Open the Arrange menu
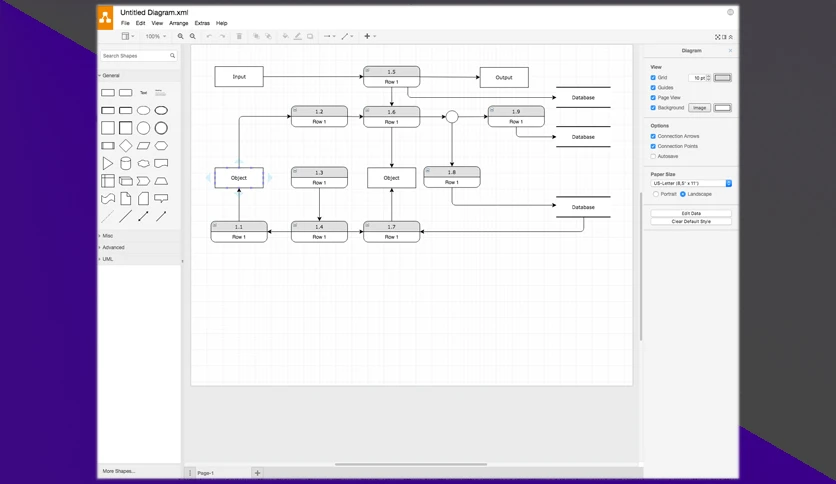This screenshot has height=484, width=836. coord(179,23)
